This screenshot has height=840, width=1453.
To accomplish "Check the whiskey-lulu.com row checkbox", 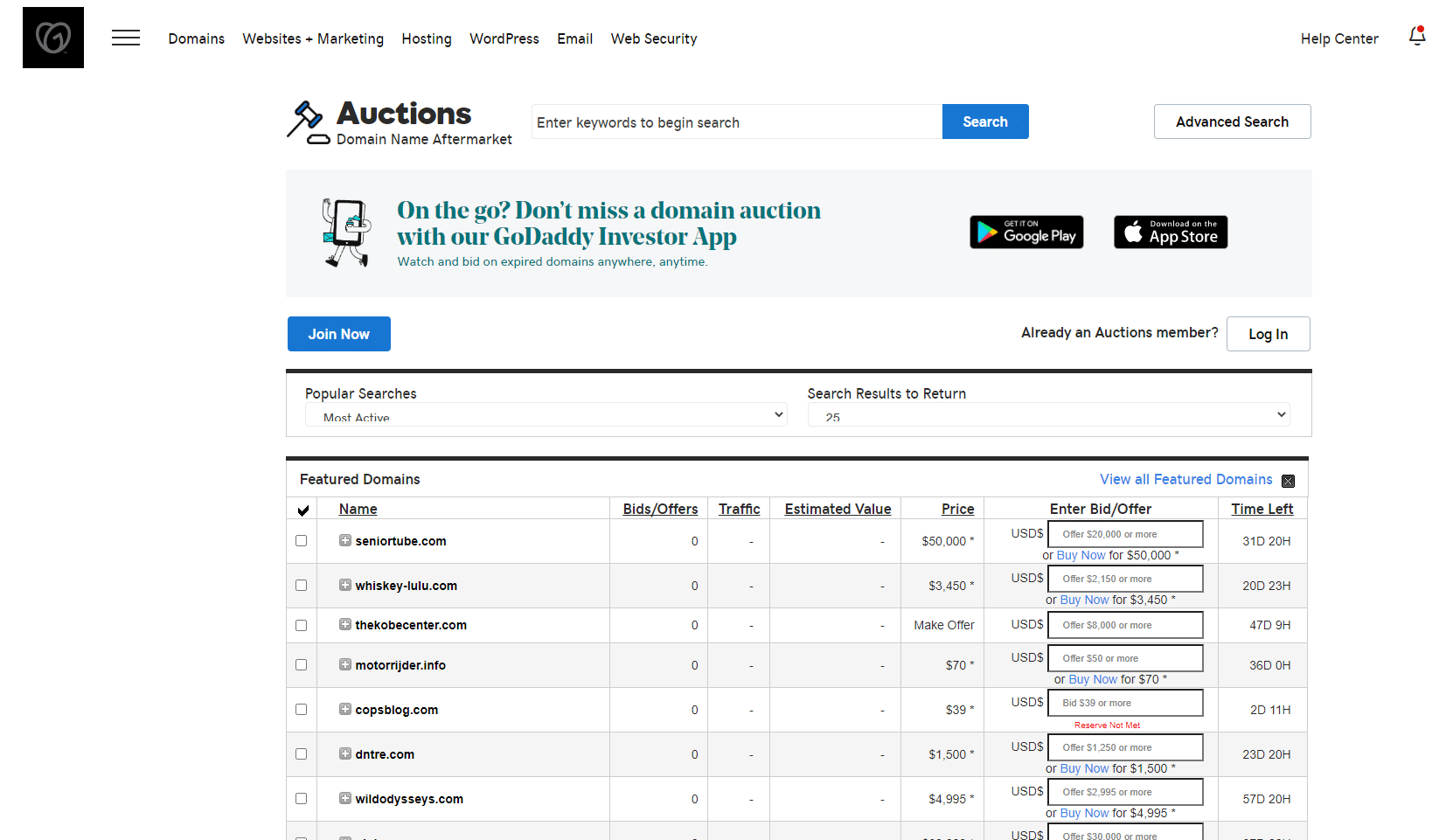I will tap(302, 586).
